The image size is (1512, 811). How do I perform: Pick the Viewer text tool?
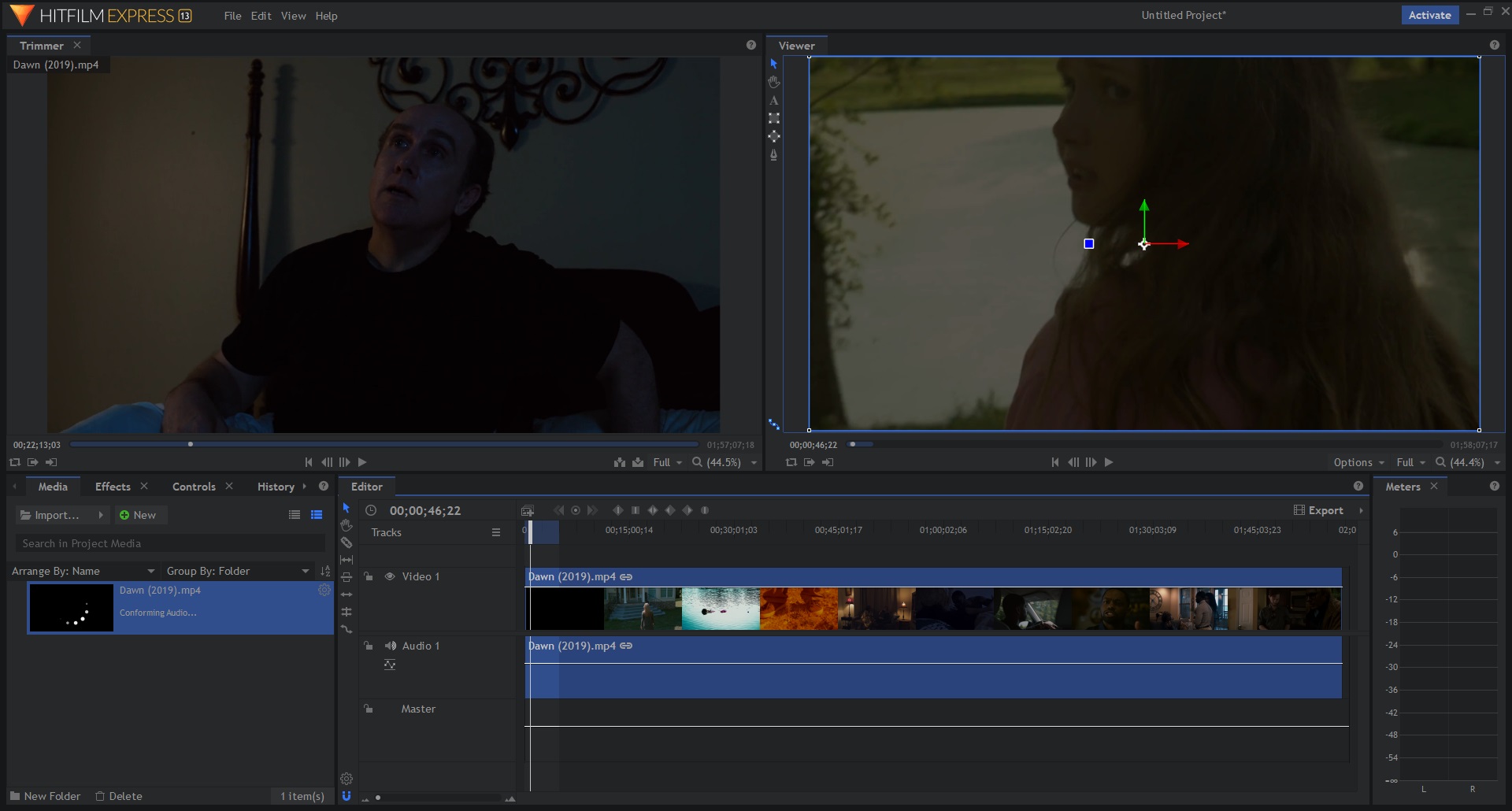click(x=774, y=100)
